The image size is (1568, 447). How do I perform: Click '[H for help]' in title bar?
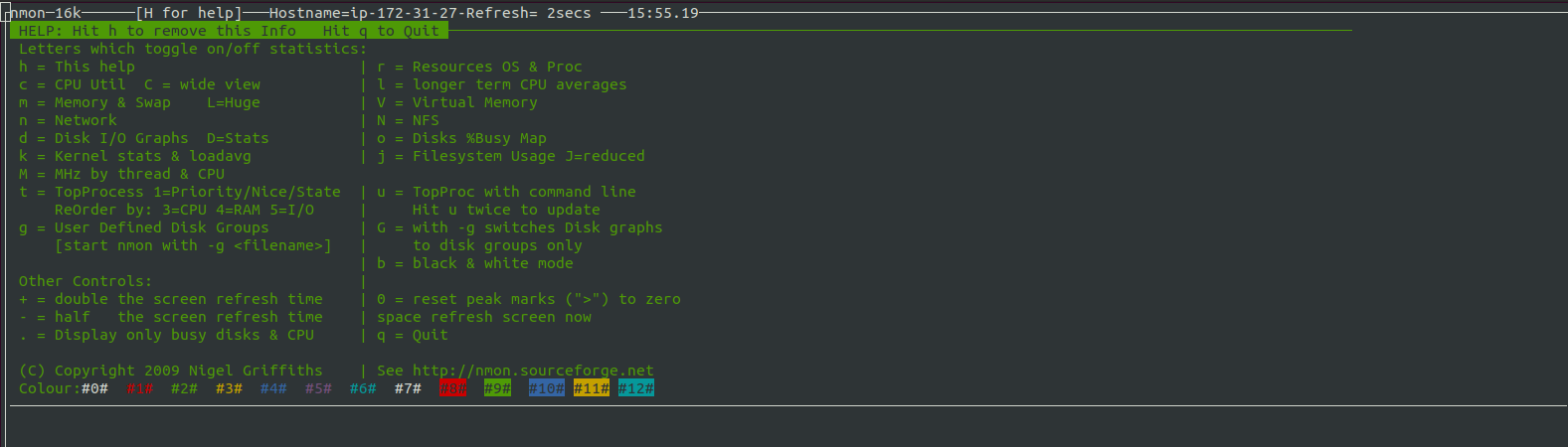189,13
